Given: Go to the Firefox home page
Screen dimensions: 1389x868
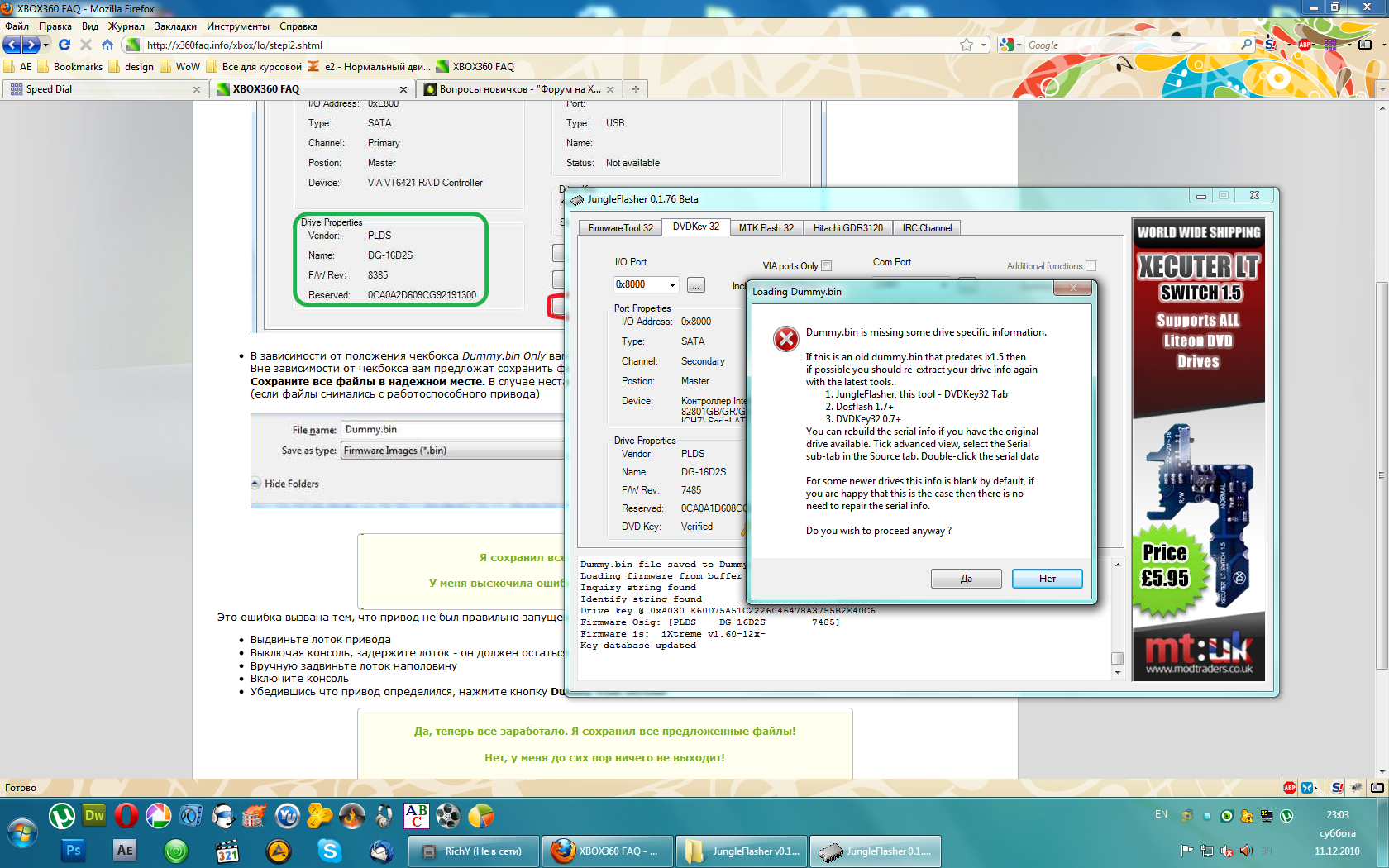Looking at the screenshot, I should 107,45.
